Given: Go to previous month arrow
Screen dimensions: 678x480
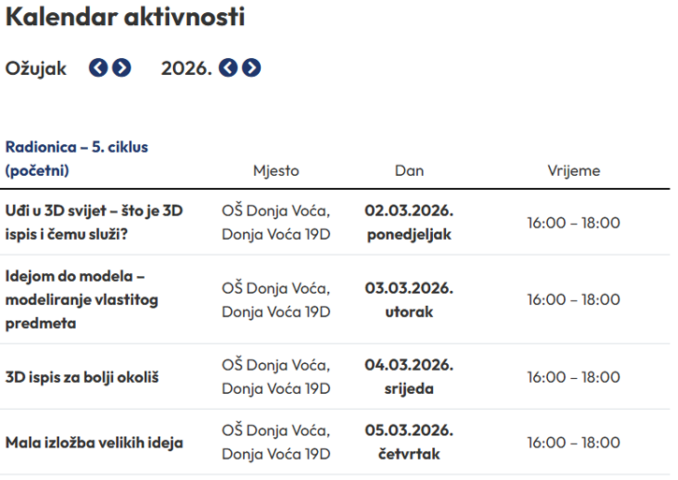Looking at the screenshot, I should (98, 68).
